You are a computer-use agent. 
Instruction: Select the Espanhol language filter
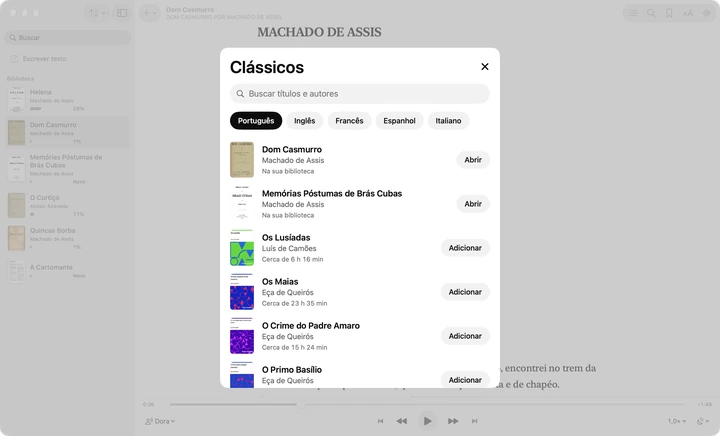[399, 121]
